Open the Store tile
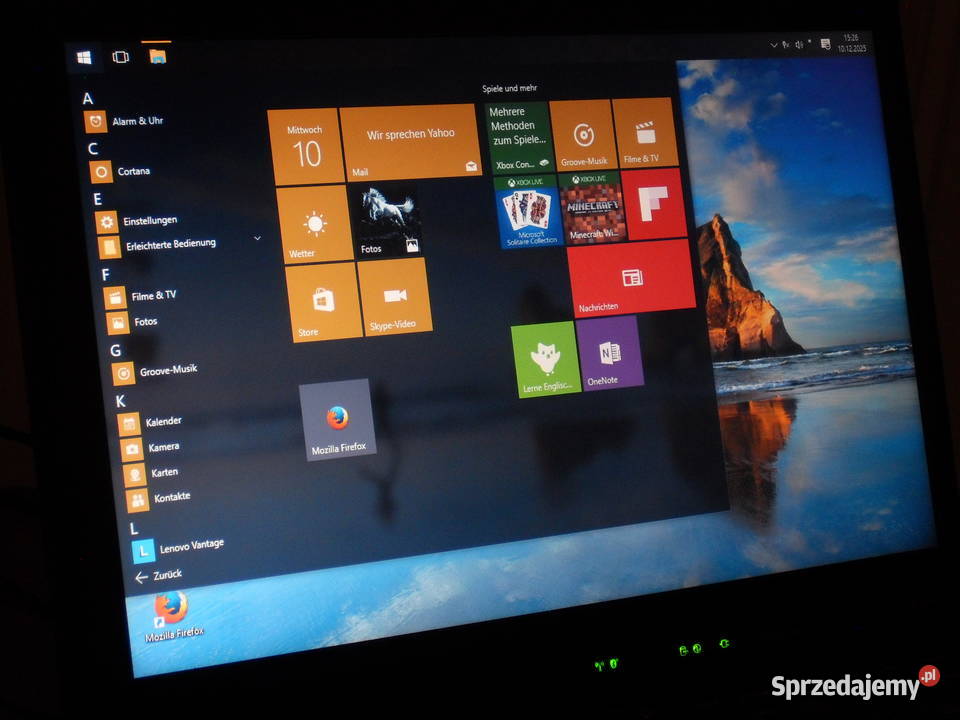 322,301
